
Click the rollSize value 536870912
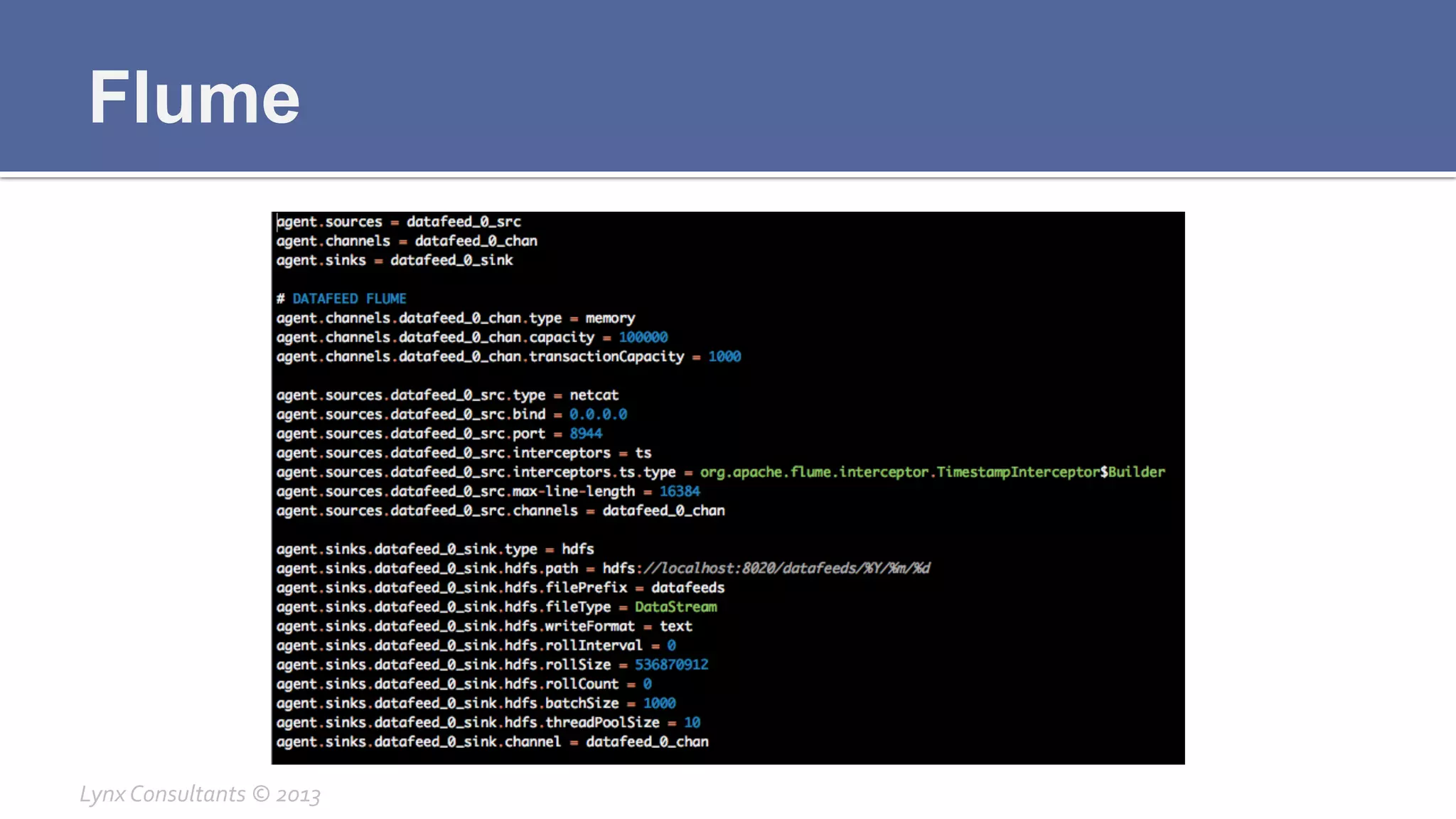pos(671,664)
